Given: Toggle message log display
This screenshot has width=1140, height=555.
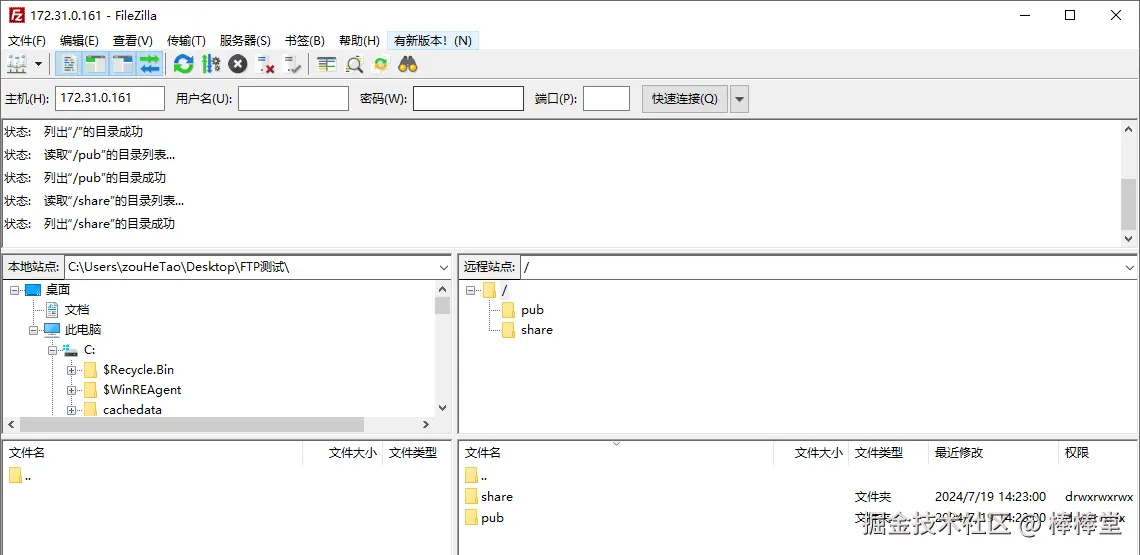Looking at the screenshot, I should pos(69,65).
